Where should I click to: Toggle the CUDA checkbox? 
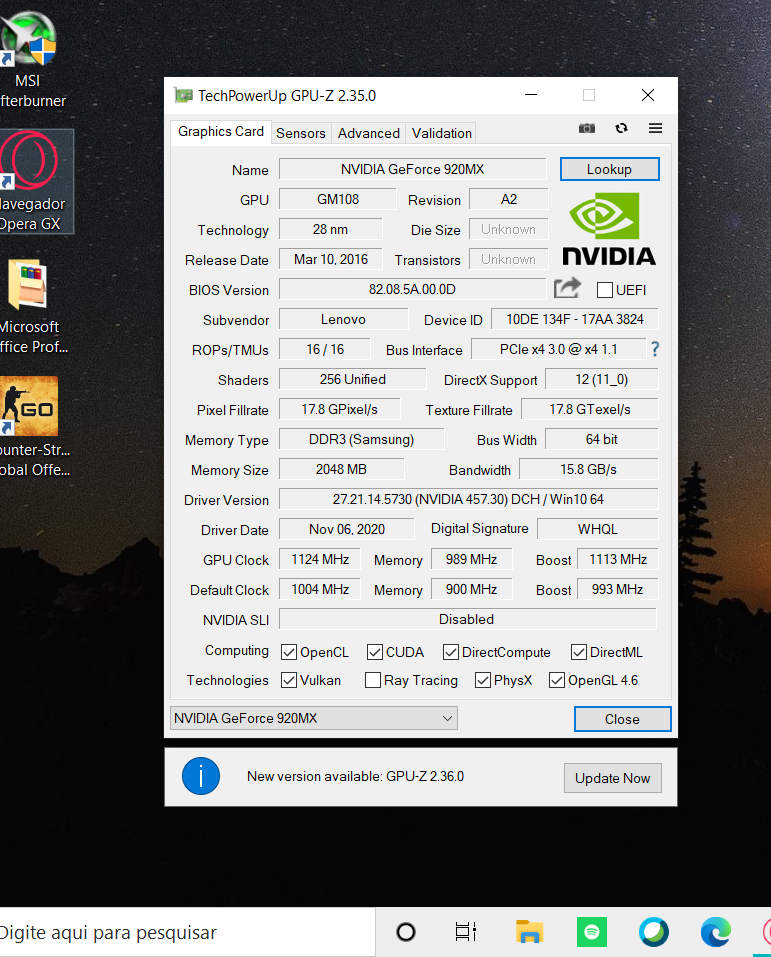coord(375,652)
